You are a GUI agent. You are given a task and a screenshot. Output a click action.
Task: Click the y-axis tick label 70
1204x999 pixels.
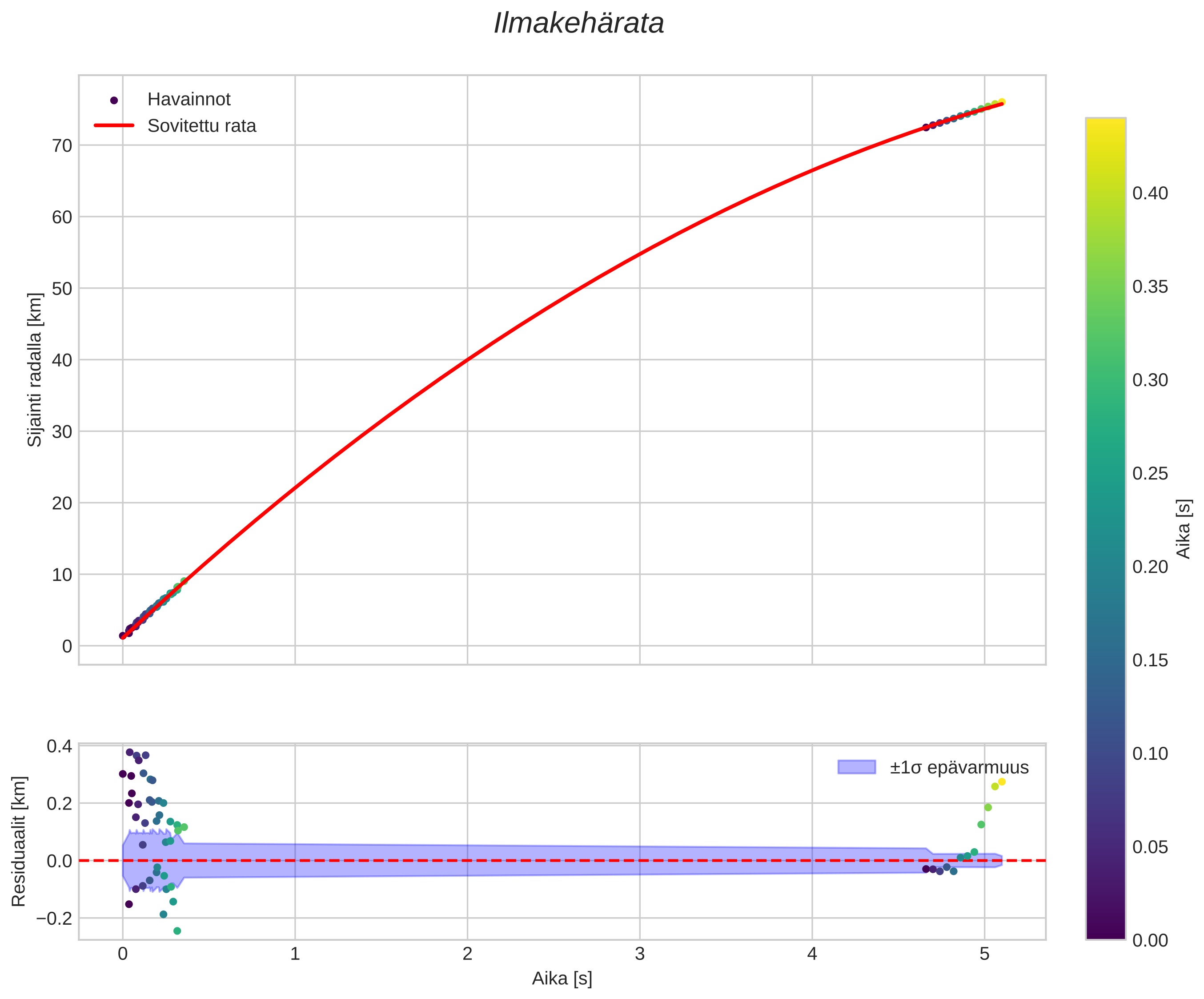(62, 145)
